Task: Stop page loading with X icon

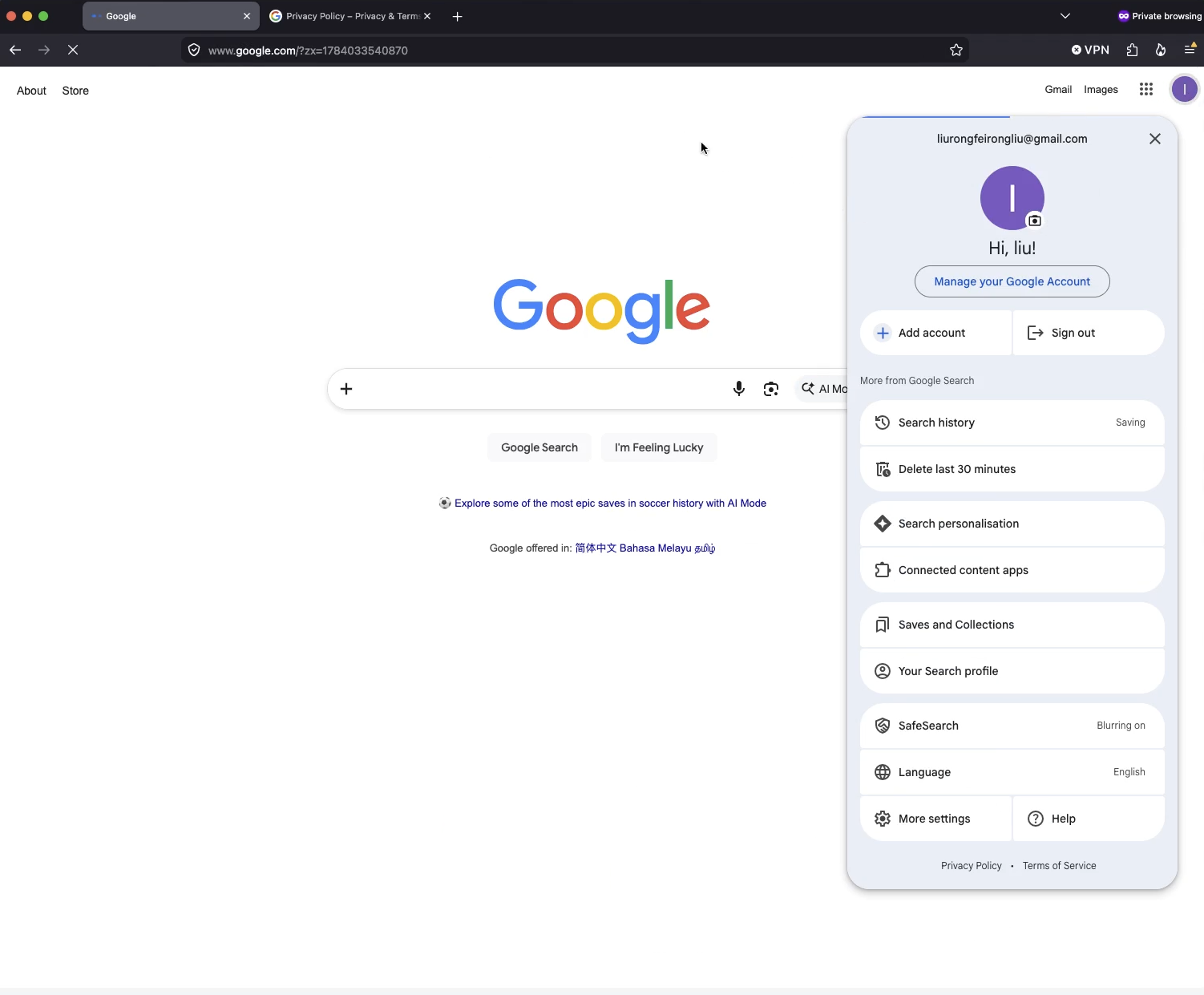Action: pyautogui.click(x=73, y=50)
